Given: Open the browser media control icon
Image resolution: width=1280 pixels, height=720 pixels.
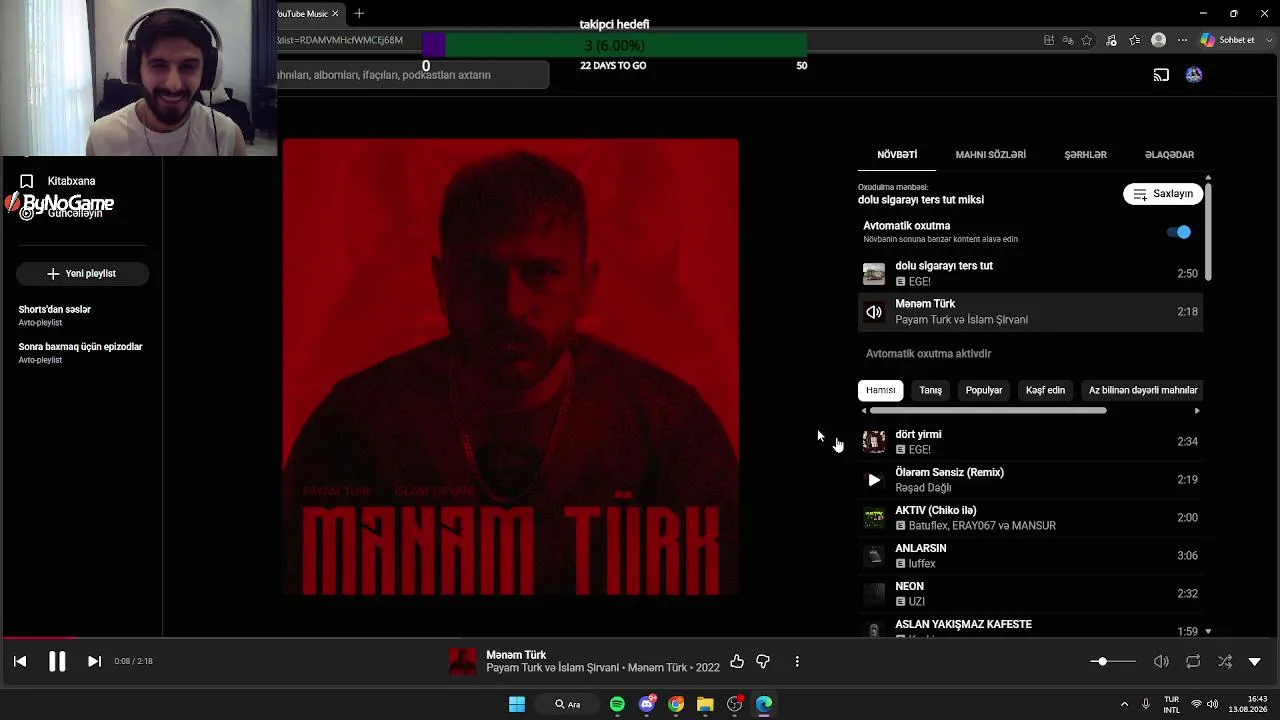Looking at the screenshot, I should coord(1111,40).
